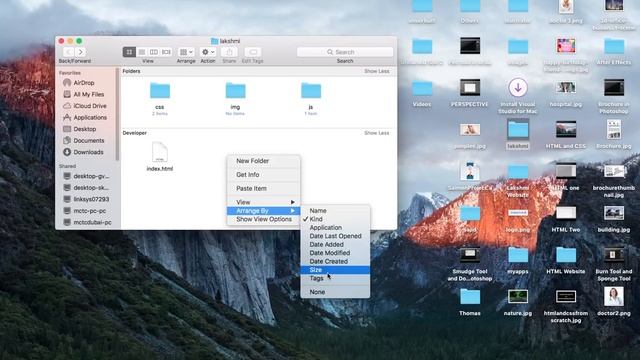Click Show Less for Developer group
Viewport: 640px width, 360px height.
coord(376,133)
